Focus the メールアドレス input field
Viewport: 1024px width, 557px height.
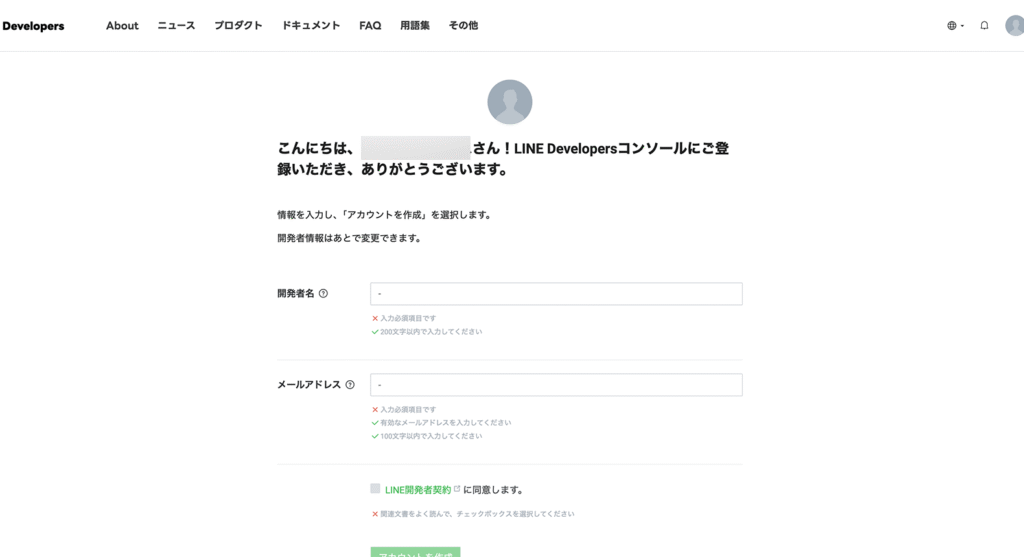point(556,385)
